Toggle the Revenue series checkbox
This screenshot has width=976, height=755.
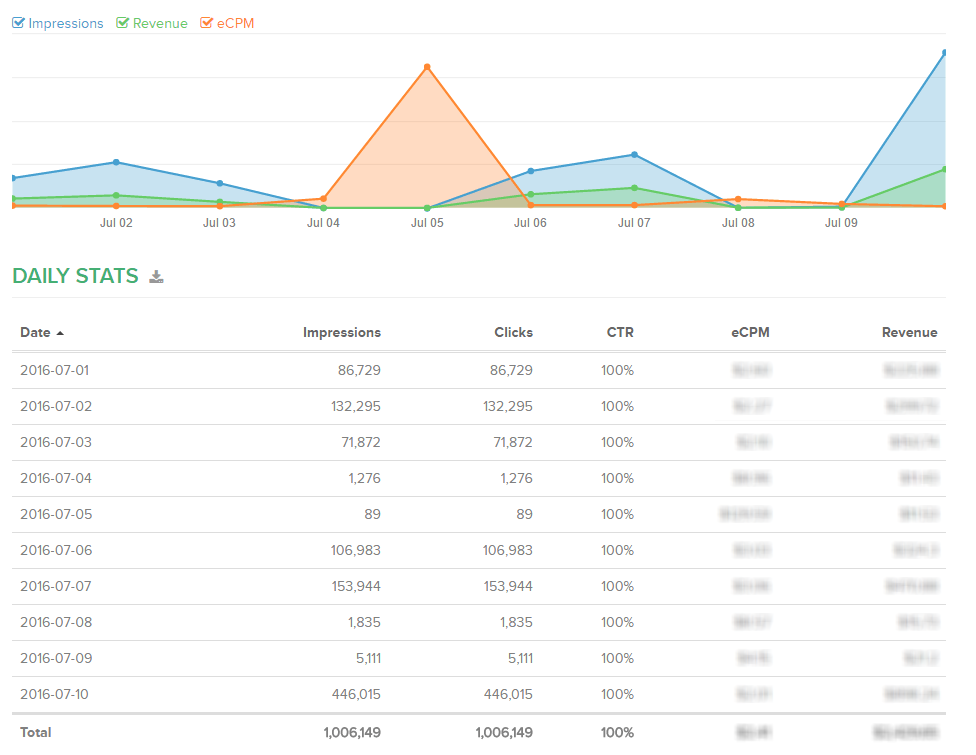(x=123, y=23)
